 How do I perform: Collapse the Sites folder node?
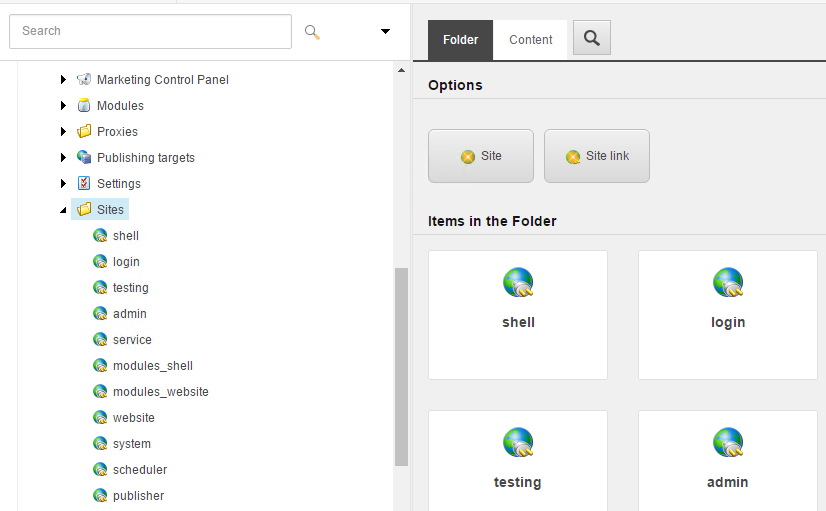[x=63, y=210]
